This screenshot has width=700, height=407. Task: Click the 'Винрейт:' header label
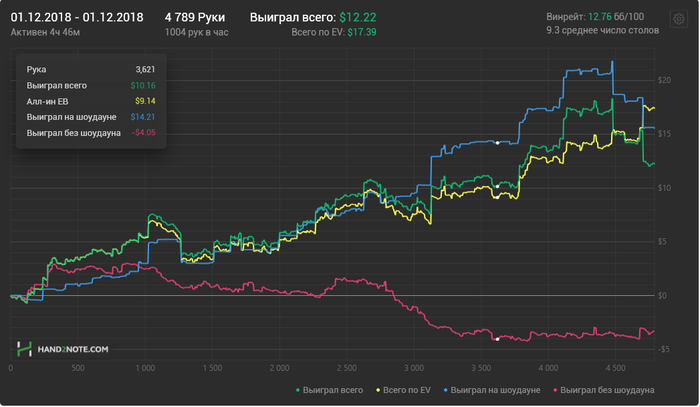pos(566,17)
